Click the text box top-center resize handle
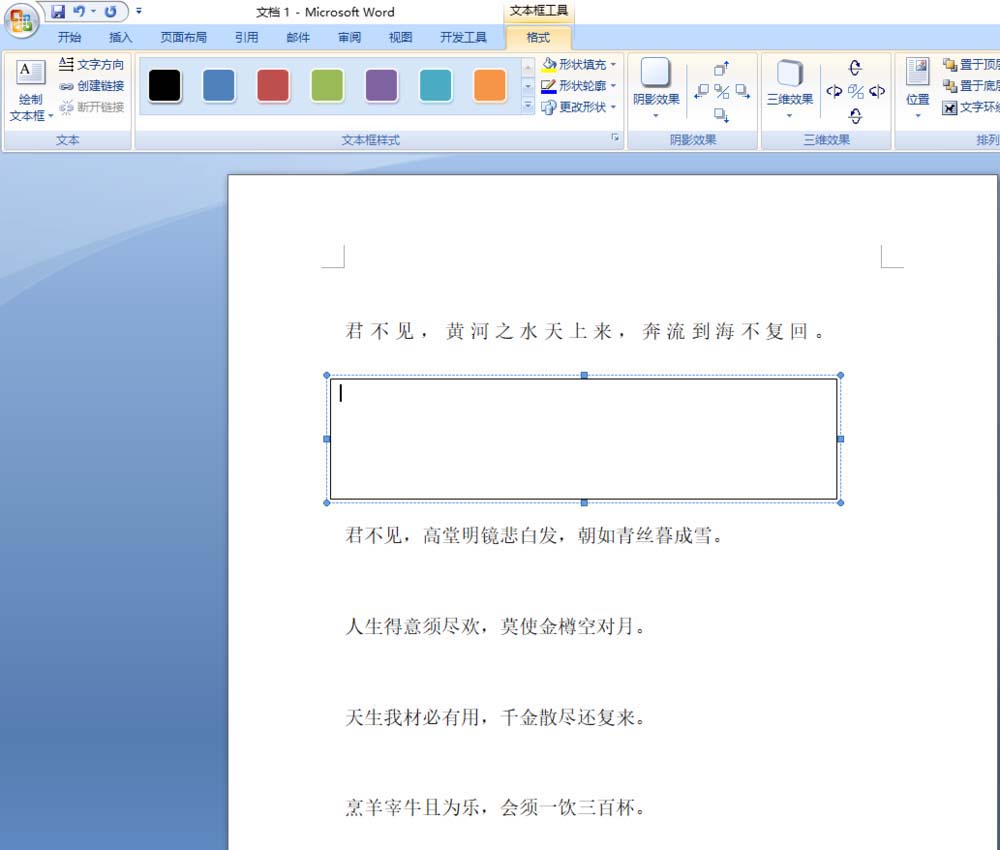Image resolution: width=1000 pixels, height=850 pixels. tap(584, 376)
